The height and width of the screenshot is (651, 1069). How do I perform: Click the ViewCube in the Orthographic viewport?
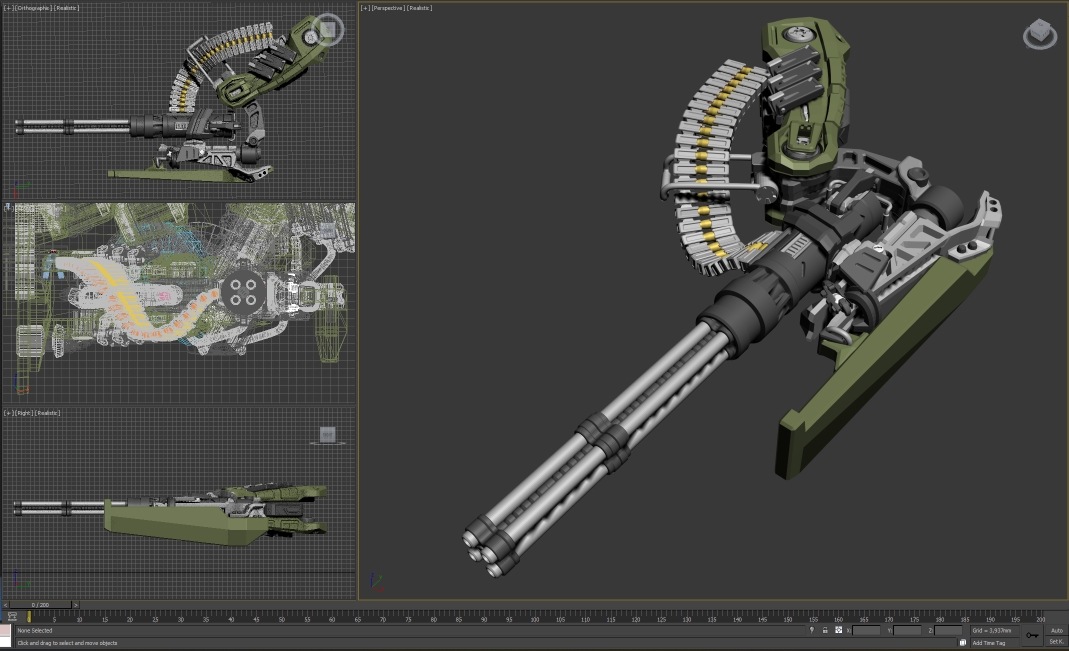[x=327, y=31]
